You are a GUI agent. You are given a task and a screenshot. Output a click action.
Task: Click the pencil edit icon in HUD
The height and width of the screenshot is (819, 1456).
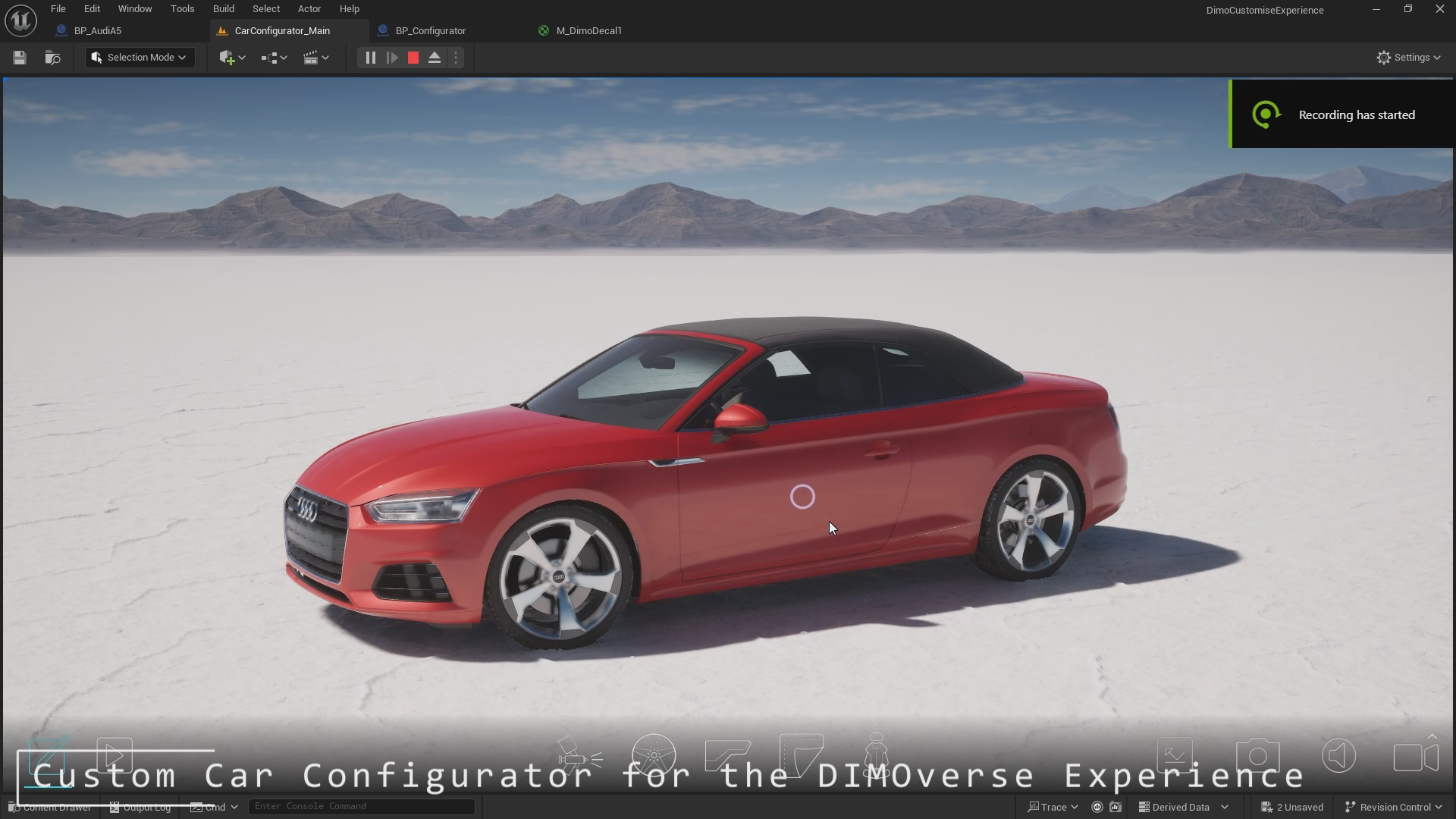click(x=49, y=756)
